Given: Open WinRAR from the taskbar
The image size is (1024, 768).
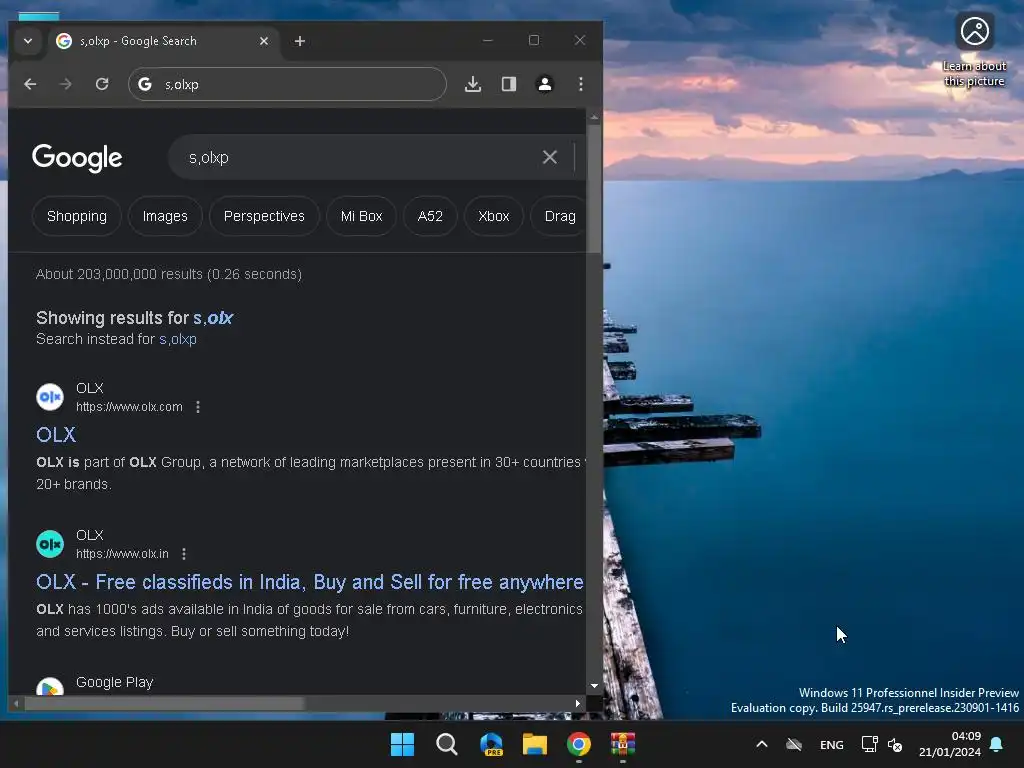Looking at the screenshot, I should (623, 744).
